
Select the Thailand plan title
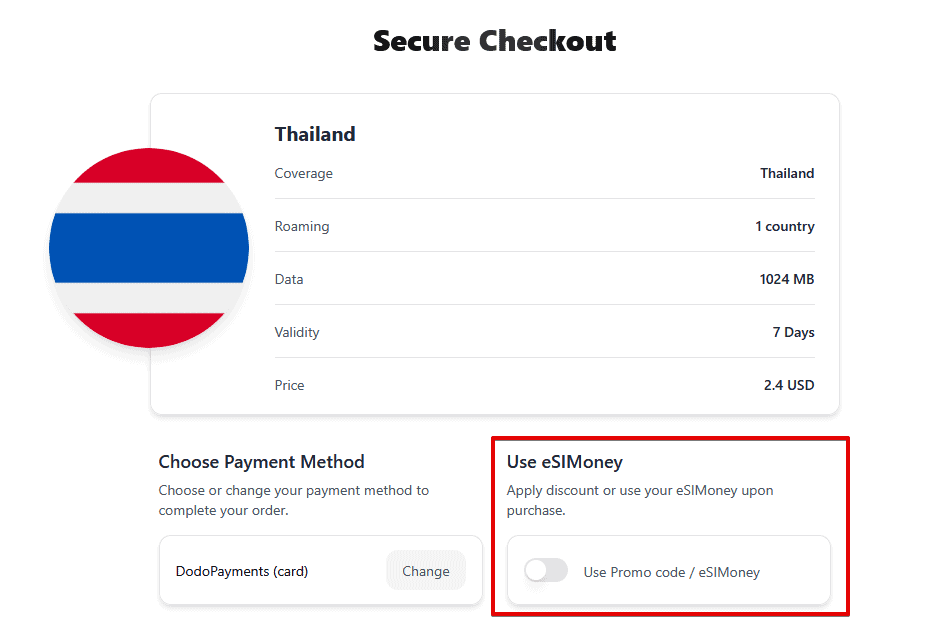pos(315,134)
